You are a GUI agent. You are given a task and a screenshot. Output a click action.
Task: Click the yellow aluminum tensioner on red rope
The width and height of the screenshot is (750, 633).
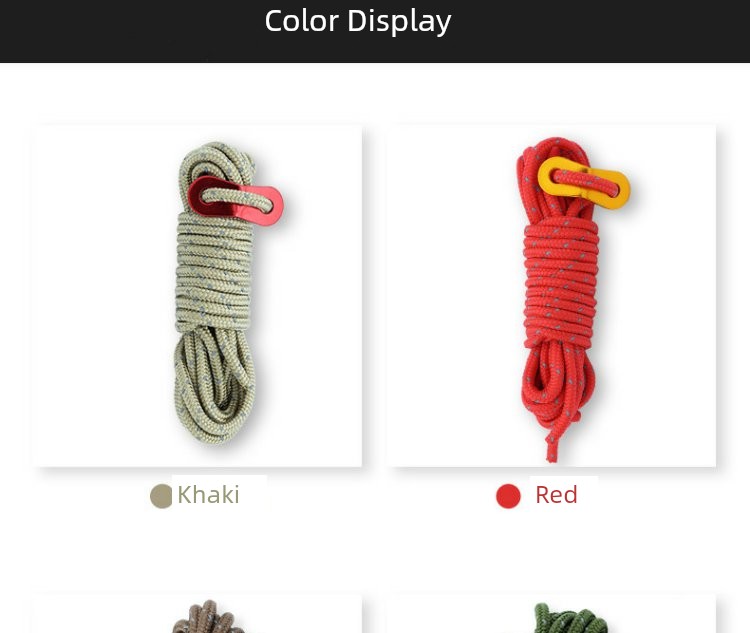click(584, 183)
